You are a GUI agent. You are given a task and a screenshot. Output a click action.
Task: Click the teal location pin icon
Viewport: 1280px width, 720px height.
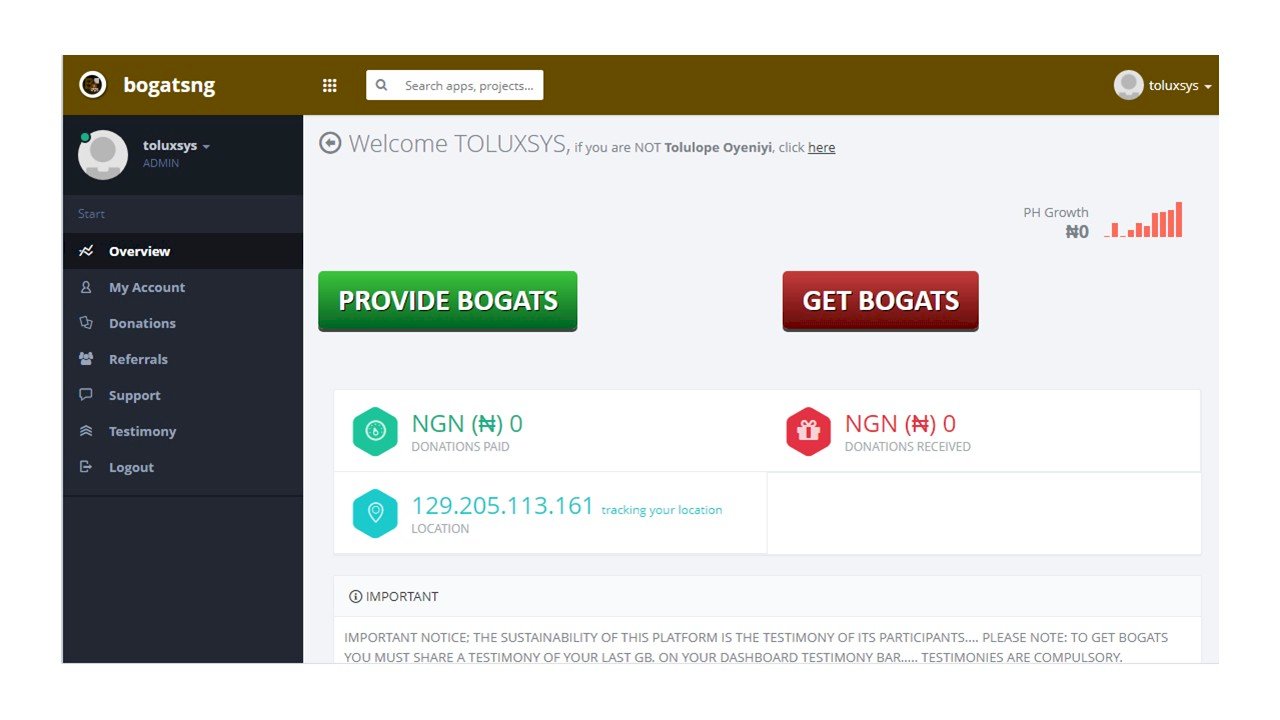coord(375,513)
